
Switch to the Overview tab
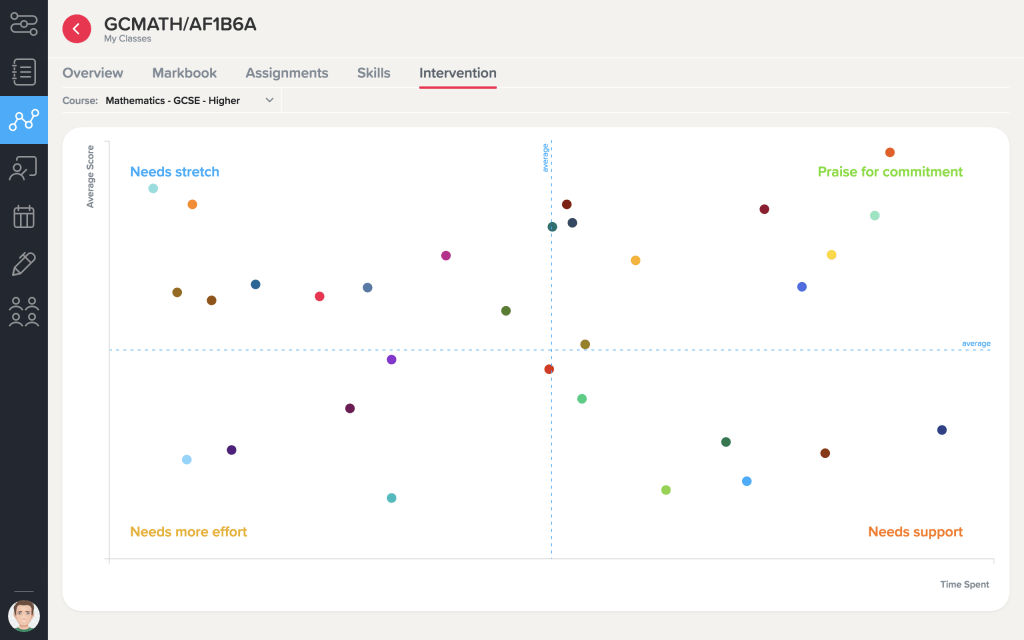pos(93,73)
